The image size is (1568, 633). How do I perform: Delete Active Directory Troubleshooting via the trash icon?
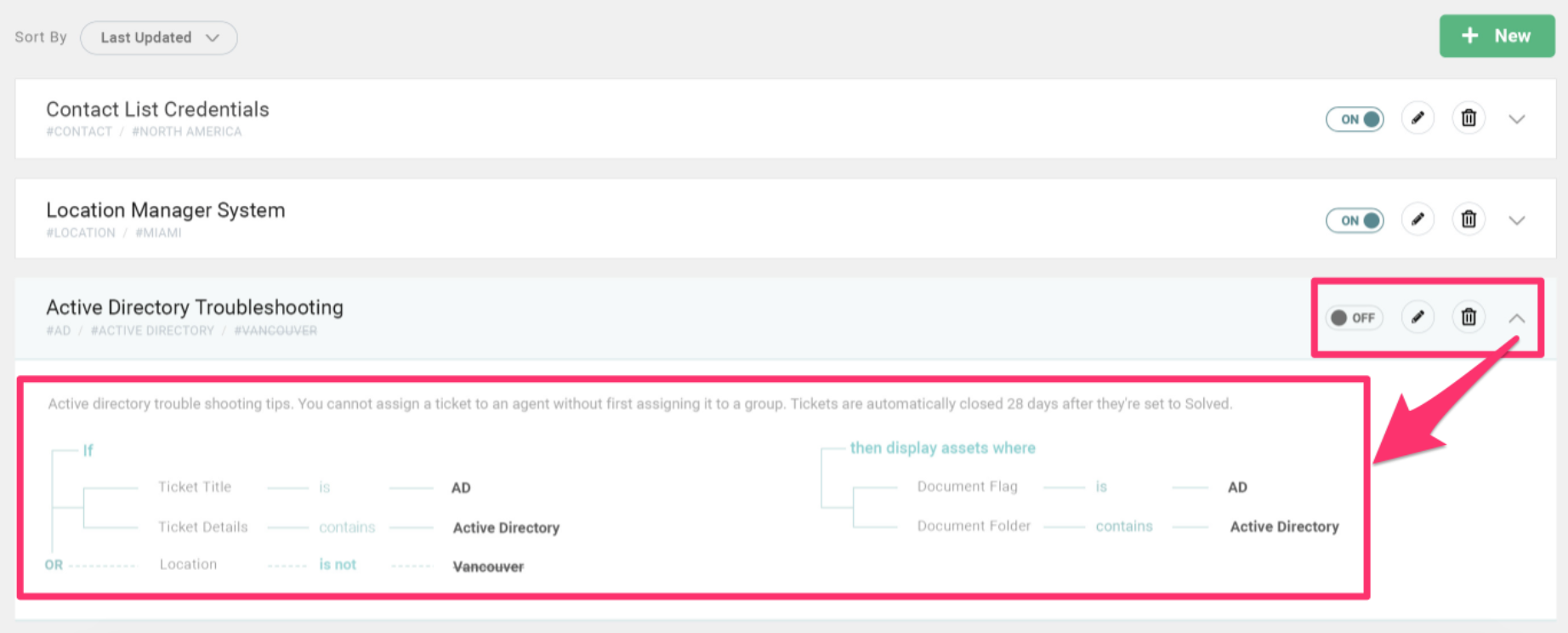pos(1469,317)
